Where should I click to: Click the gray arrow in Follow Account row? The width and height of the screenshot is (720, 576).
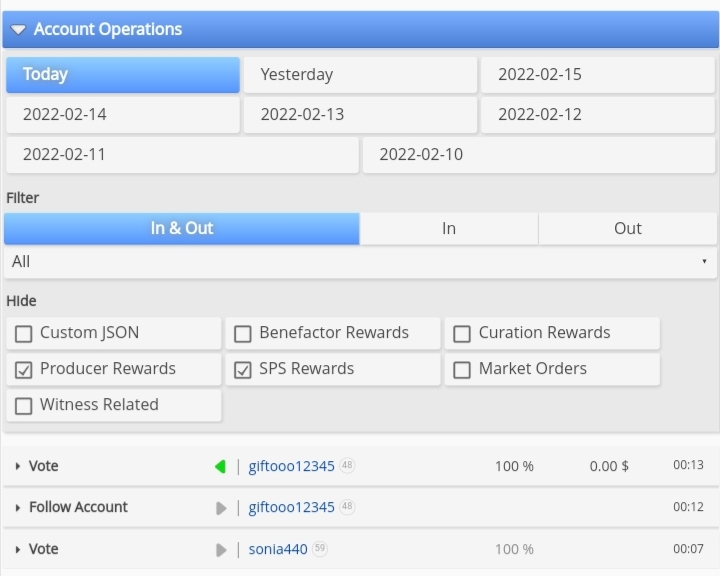[221, 508]
